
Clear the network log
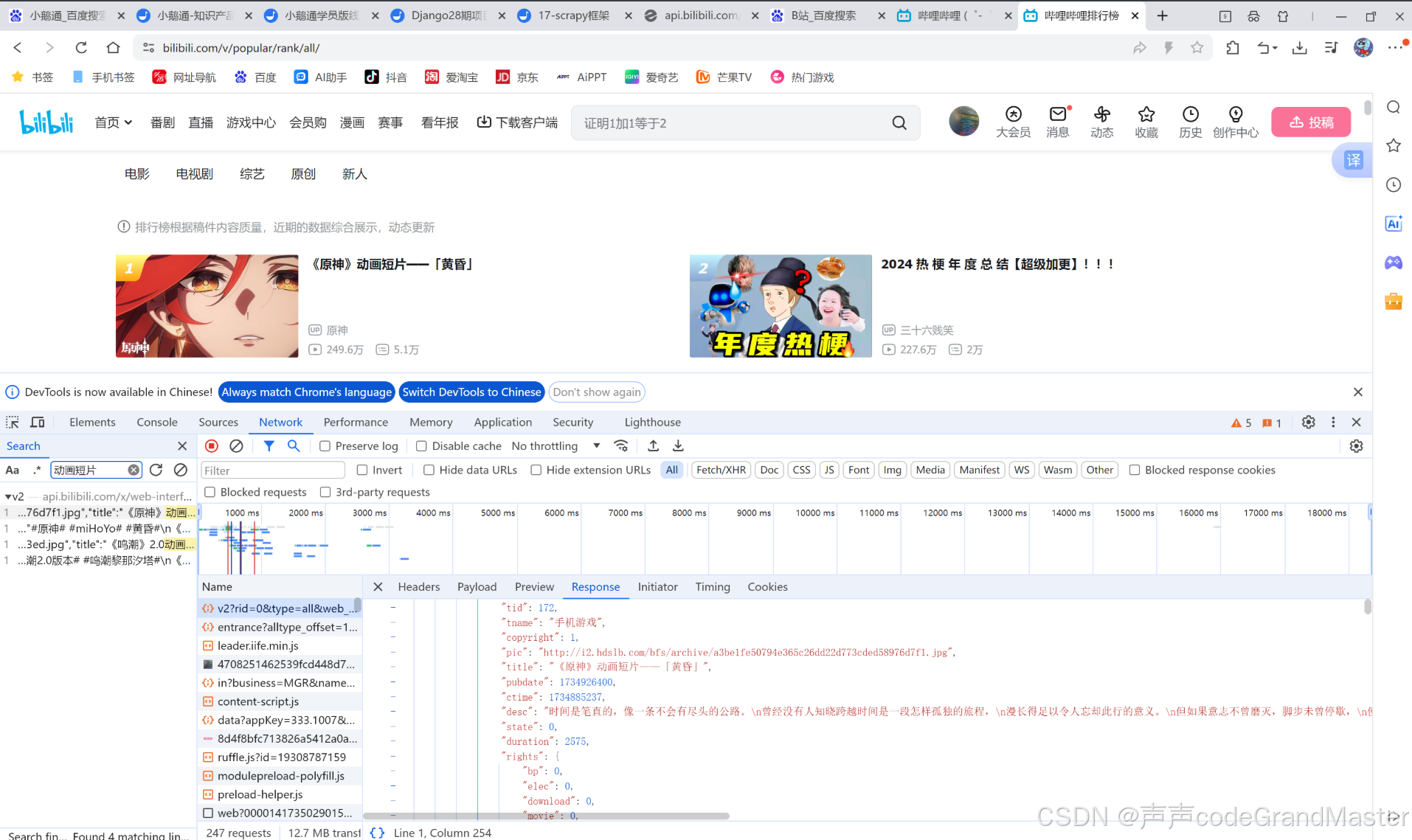point(236,445)
